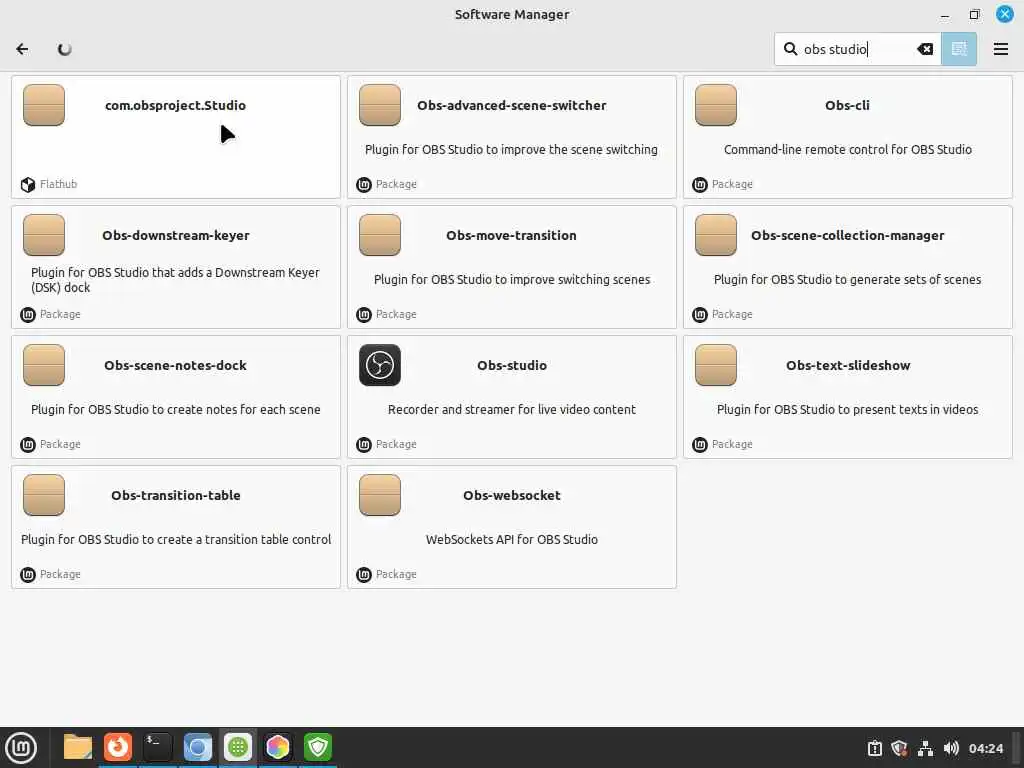Click 'Plugin for OBS Studio to improve switching scenes'
Viewport: 1024px width, 768px height.
click(511, 280)
